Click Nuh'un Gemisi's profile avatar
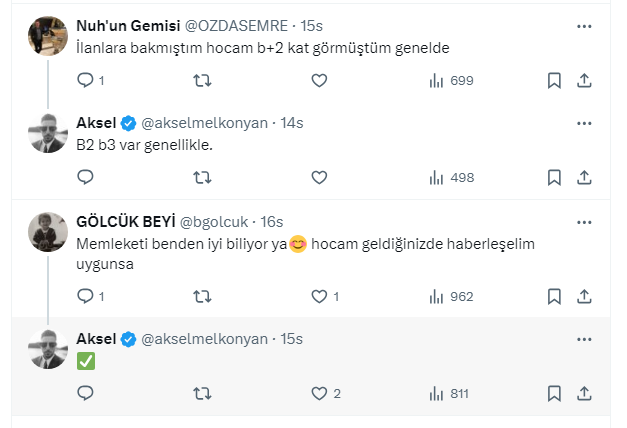 48,35
